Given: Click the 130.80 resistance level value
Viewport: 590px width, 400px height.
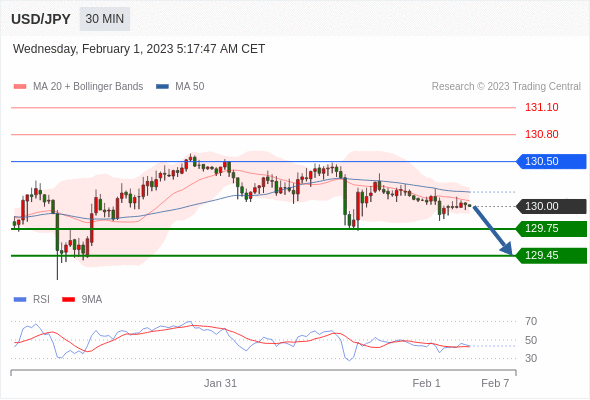Looking at the screenshot, I should pos(541,134).
